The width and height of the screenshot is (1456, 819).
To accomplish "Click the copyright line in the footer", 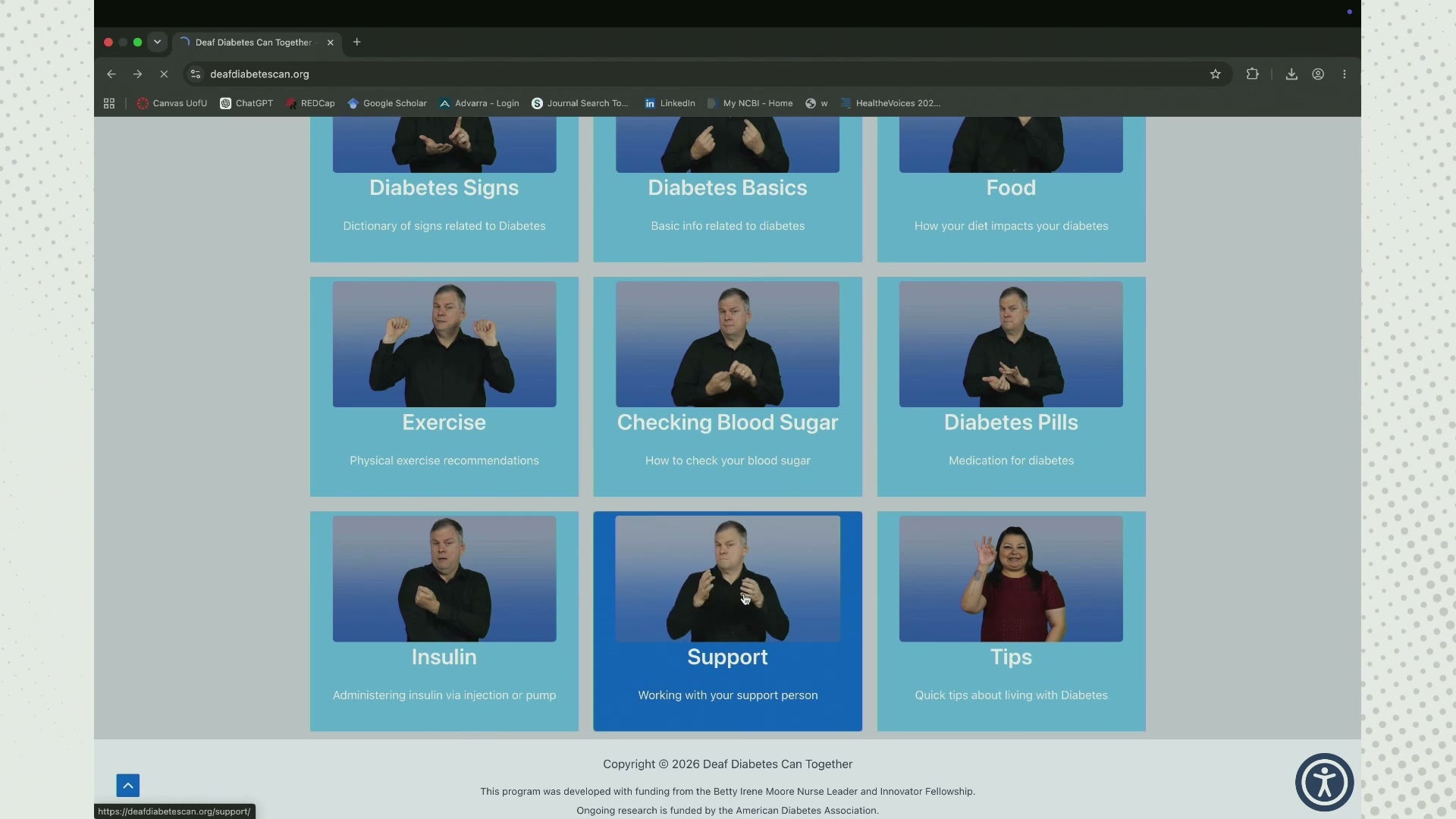I will pos(728,764).
